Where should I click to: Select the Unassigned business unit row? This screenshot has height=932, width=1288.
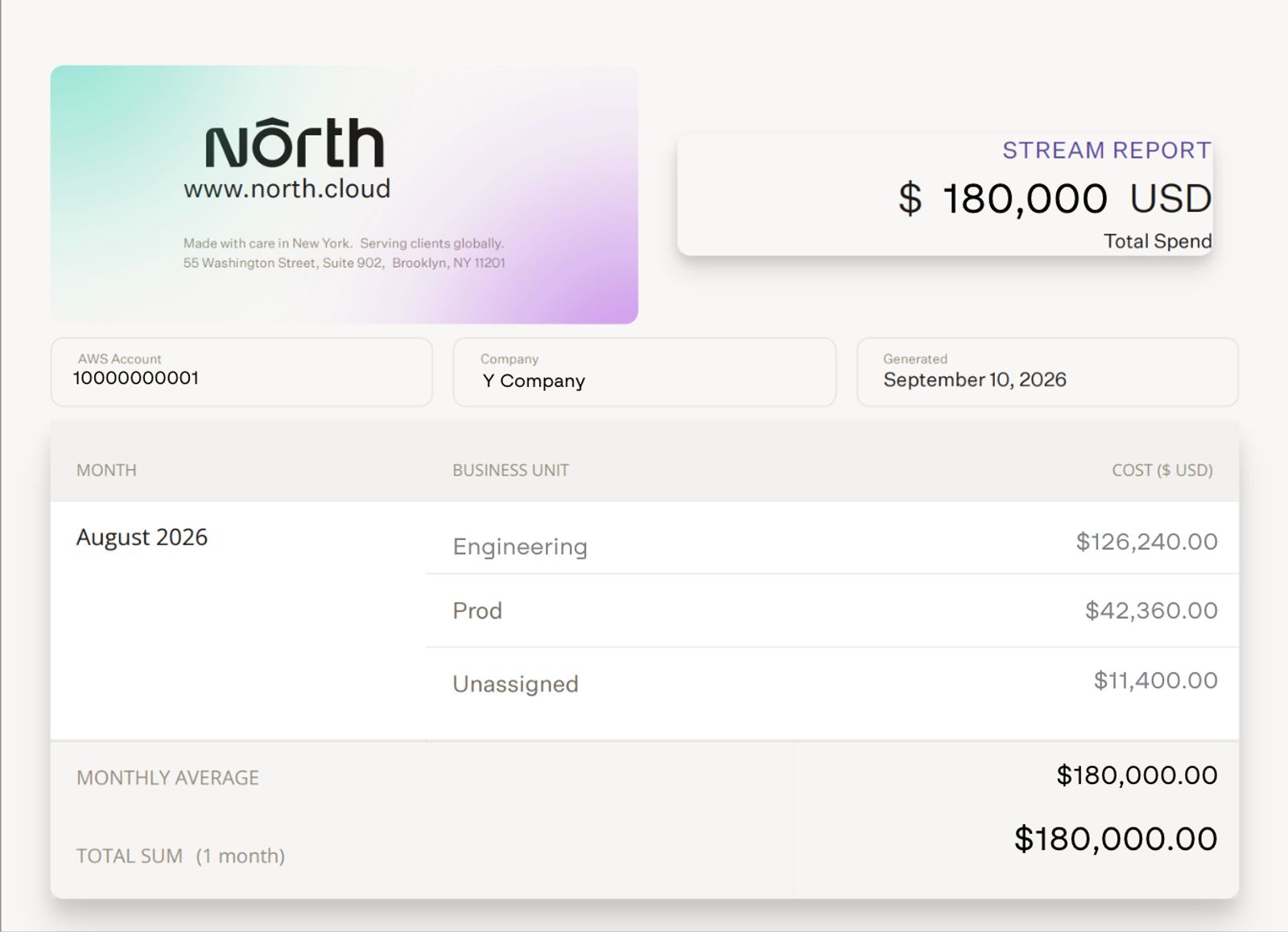[x=832, y=693]
